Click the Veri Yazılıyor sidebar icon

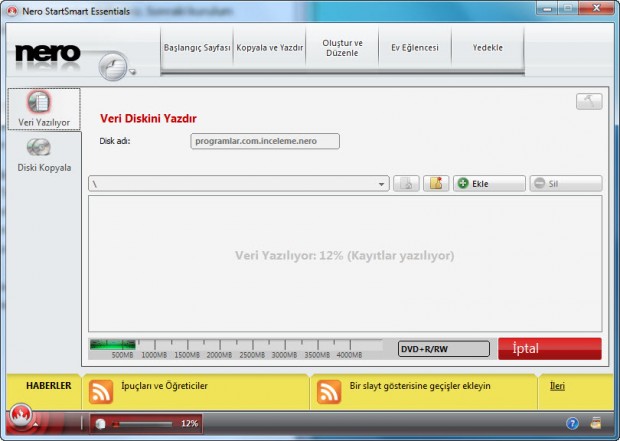click(x=44, y=109)
